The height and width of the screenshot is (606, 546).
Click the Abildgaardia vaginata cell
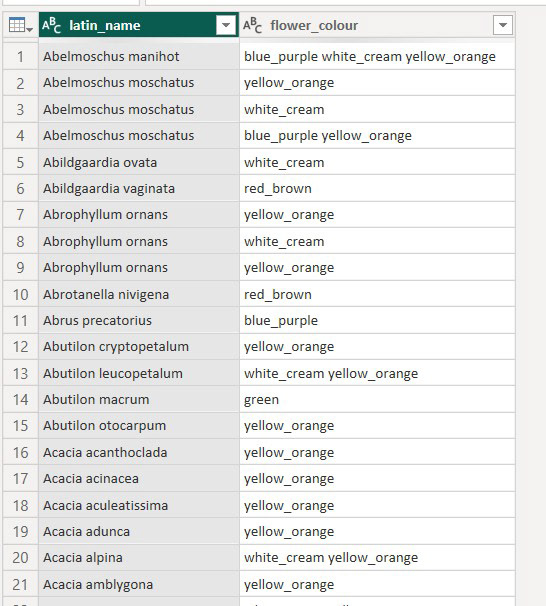(x=139, y=189)
